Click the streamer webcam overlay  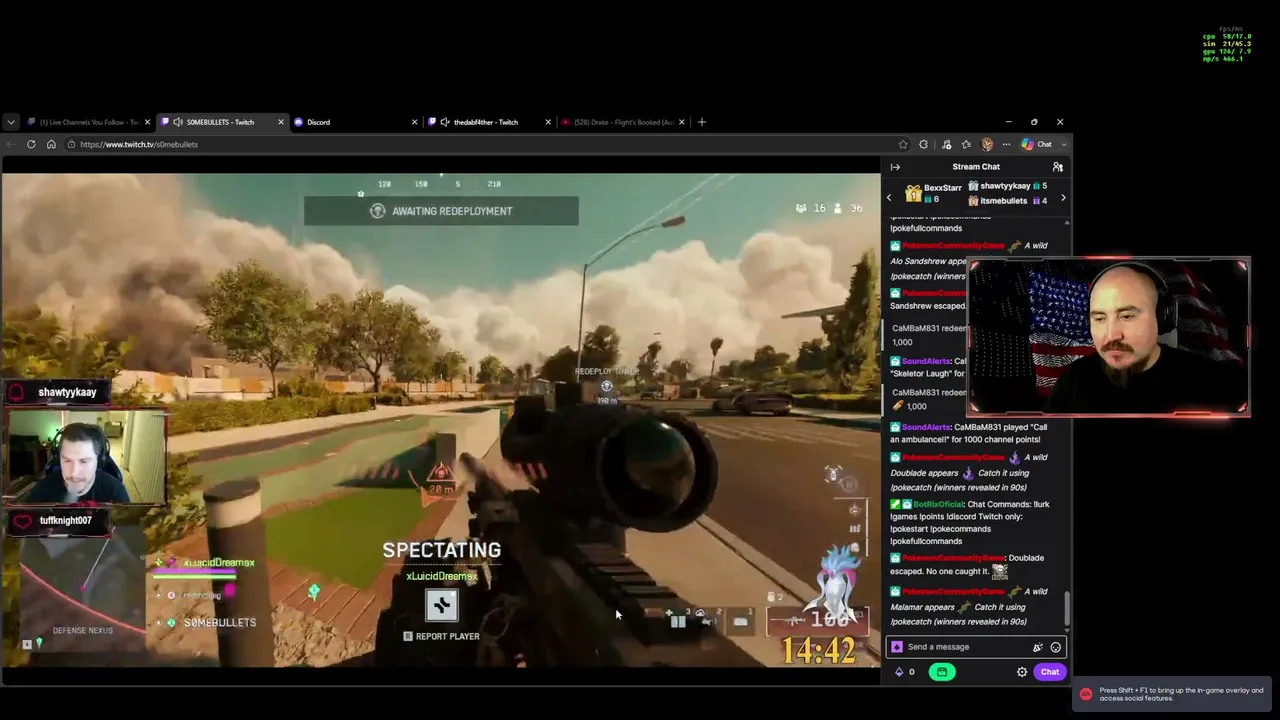[1109, 336]
